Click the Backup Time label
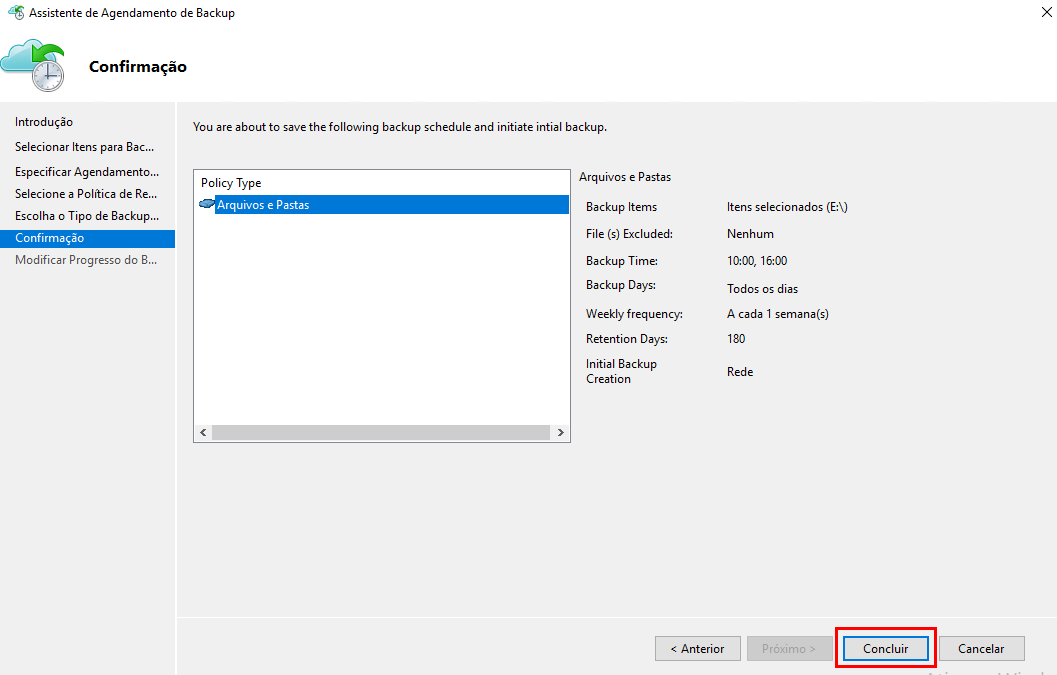This screenshot has width=1057, height=675. [x=622, y=261]
